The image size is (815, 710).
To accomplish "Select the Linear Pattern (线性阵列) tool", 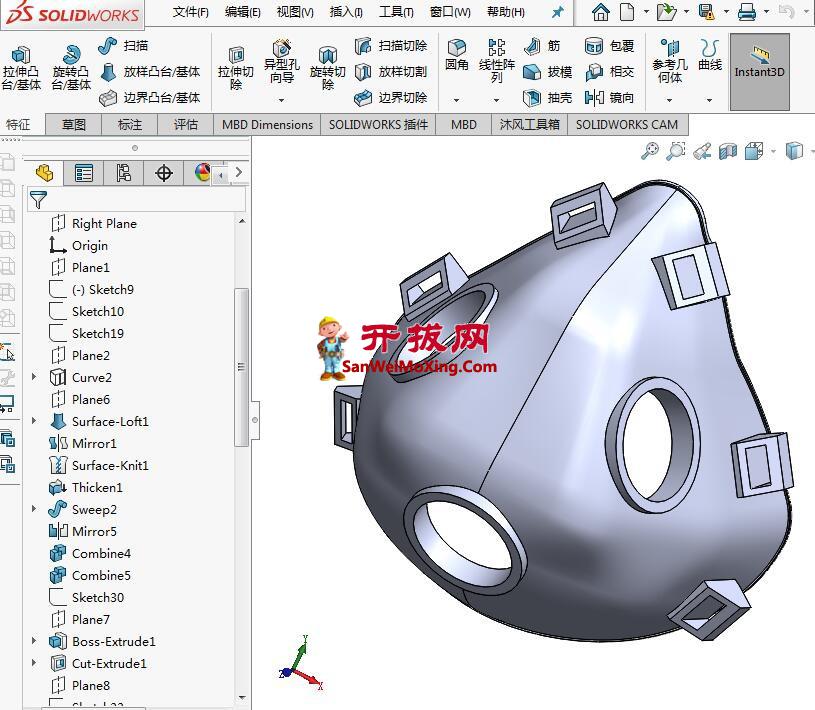I will click(x=497, y=61).
